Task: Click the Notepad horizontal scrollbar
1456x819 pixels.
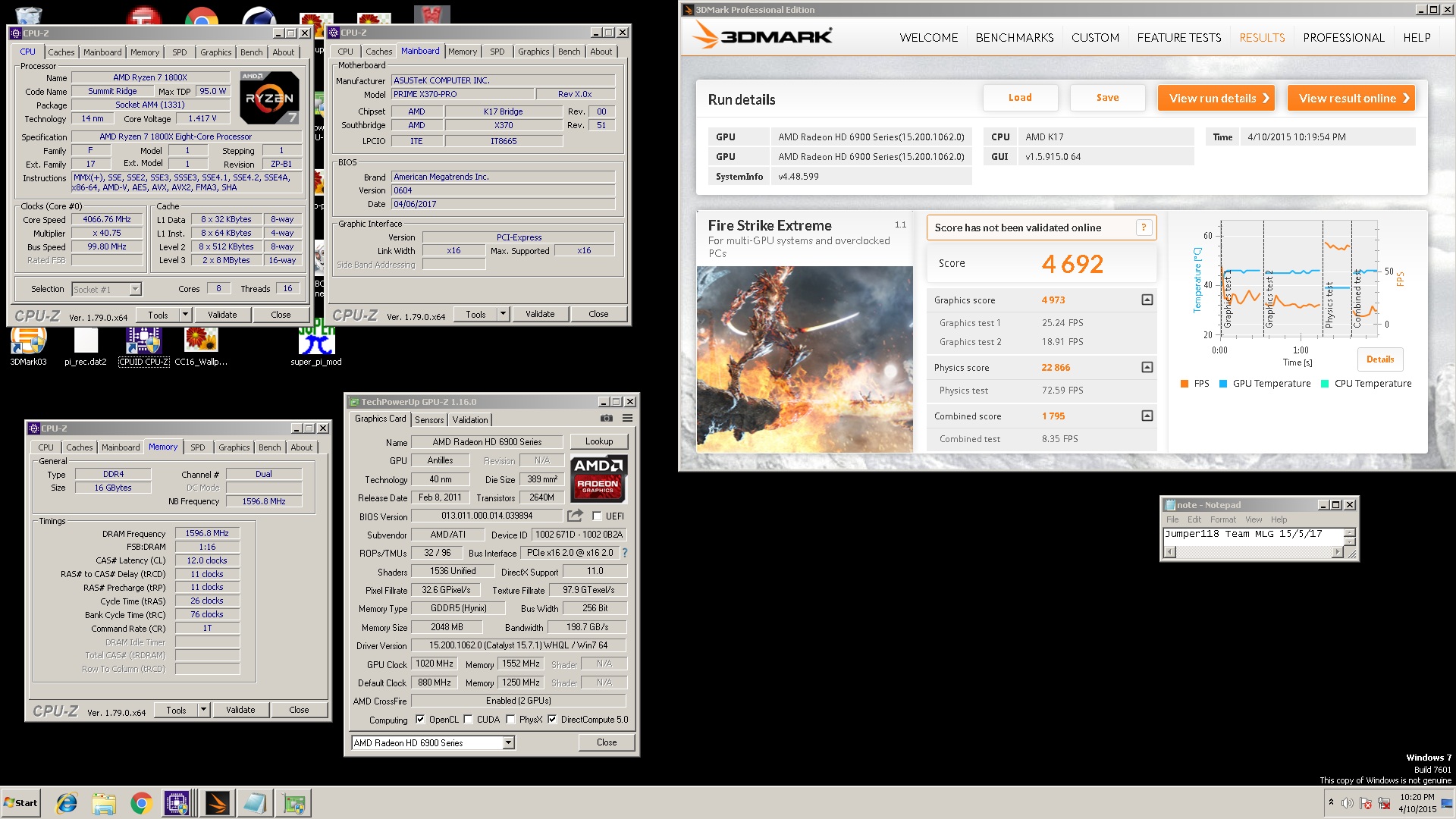Action: pos(1253,552)
